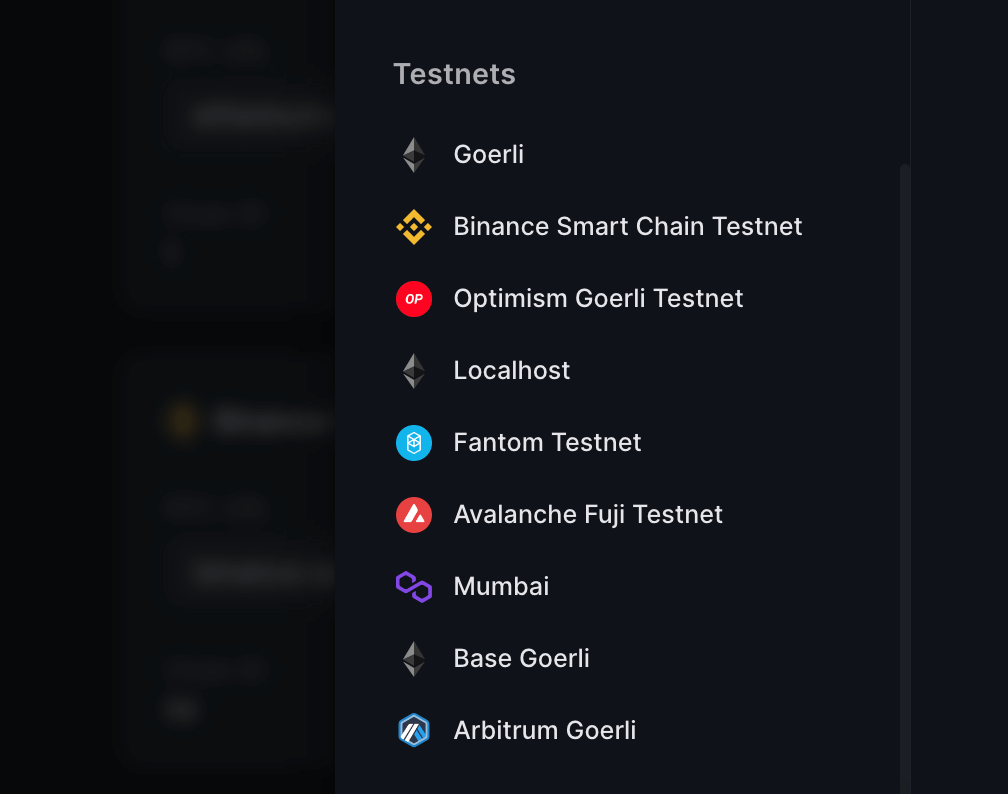
Task: Choose Arbitrum Goerli network
Action: tap(544, 731)
